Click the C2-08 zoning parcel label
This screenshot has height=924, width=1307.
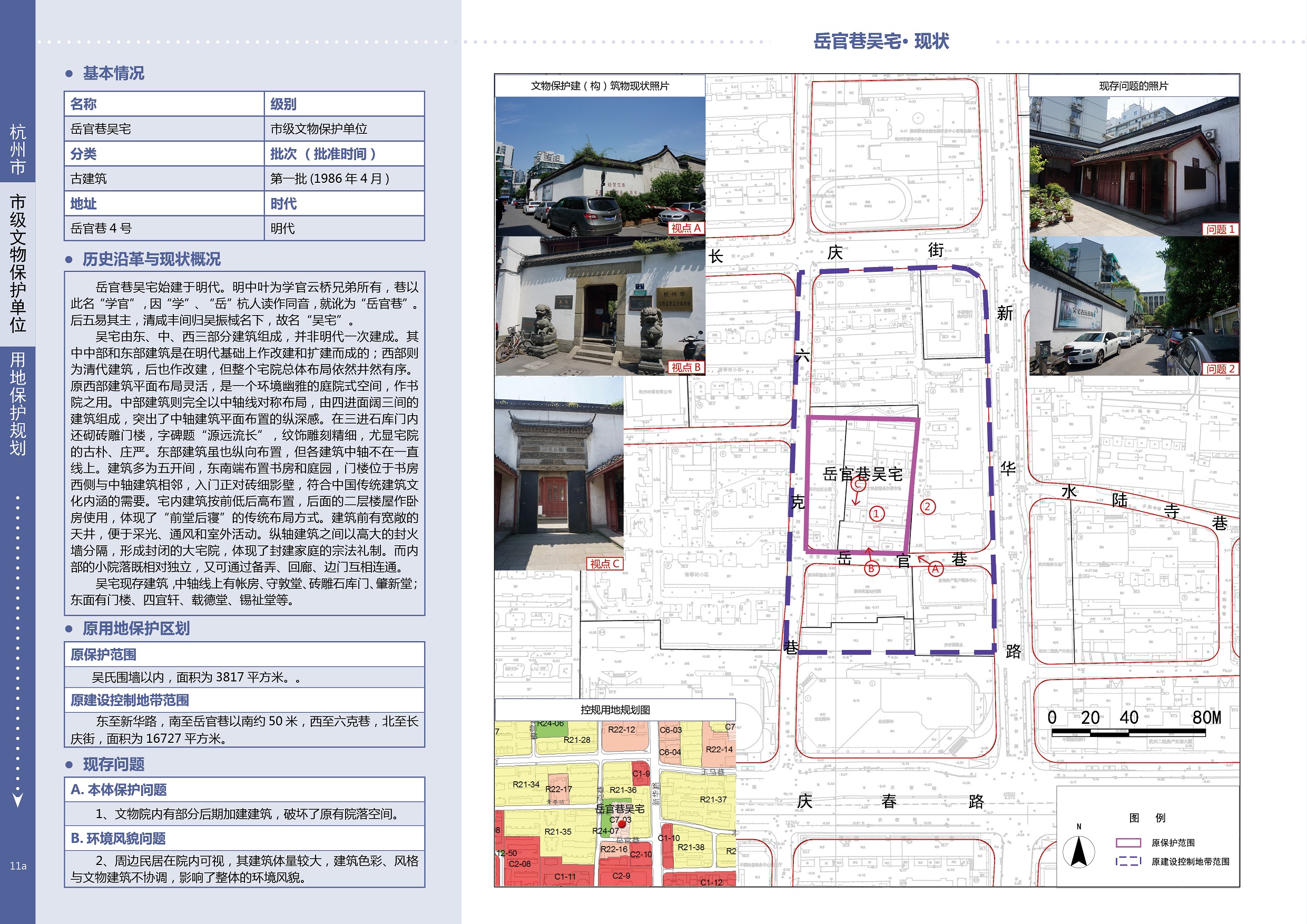click(x=520, y=863)
